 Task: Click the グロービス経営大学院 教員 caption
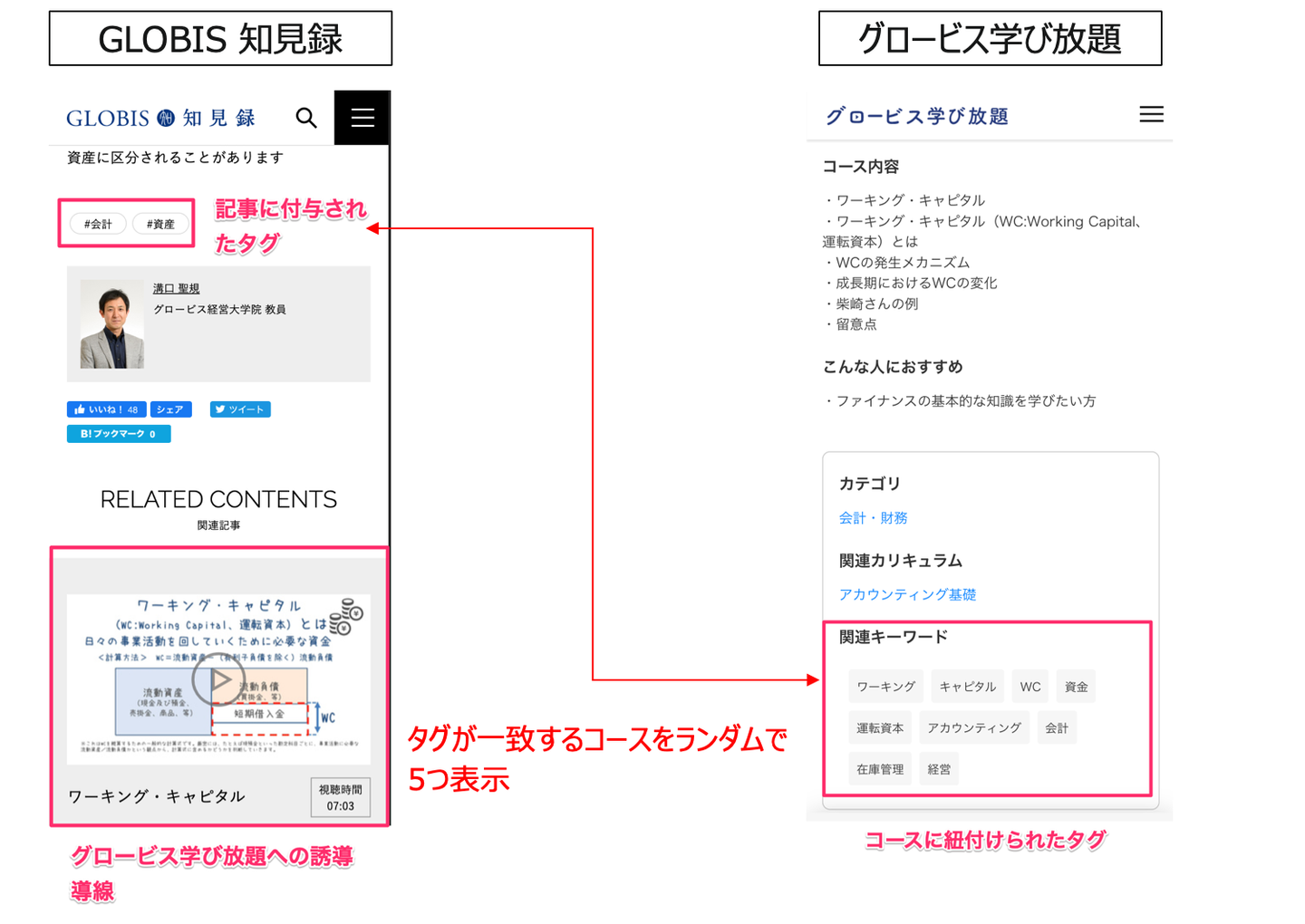[219, 310]
